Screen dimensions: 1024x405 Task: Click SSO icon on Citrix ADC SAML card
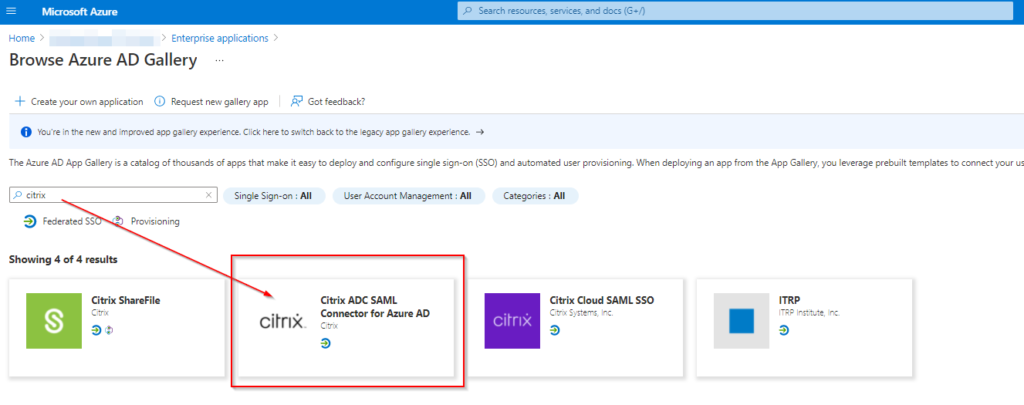325,343
